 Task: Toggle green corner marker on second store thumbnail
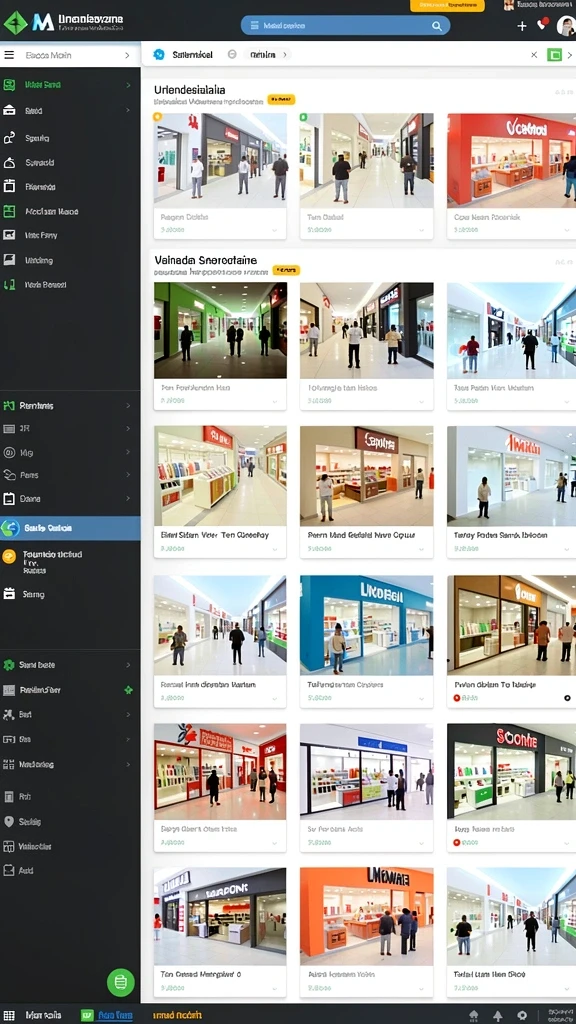coord(303,117)
